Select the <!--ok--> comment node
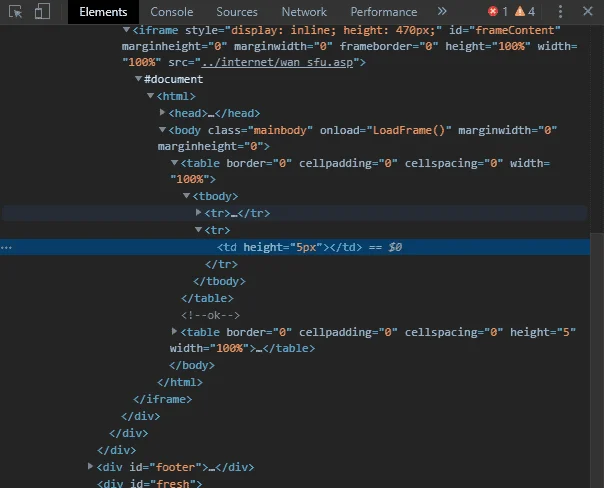Screen dimensions: 604x488 (x=210, y=315)
